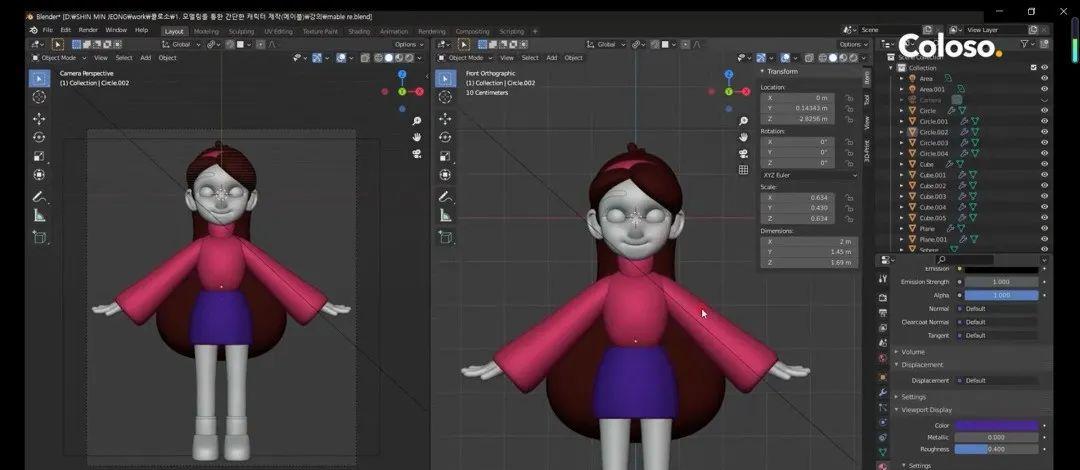Create new scene button next to Scene

927,30
